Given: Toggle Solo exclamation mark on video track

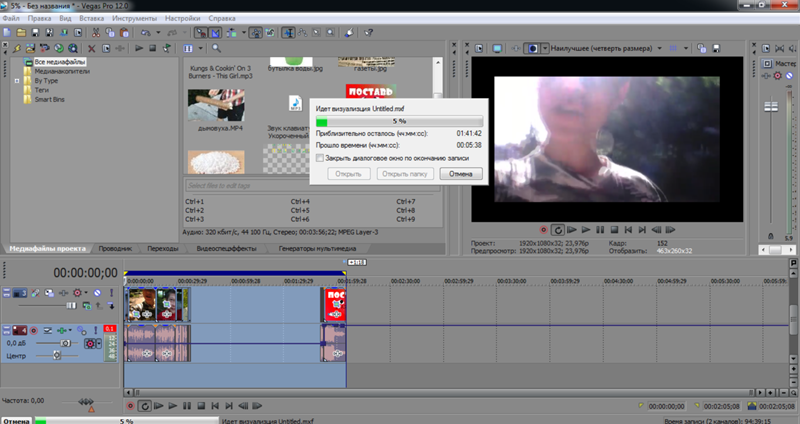Looking at the screenshot, I should tap(111, 293).
